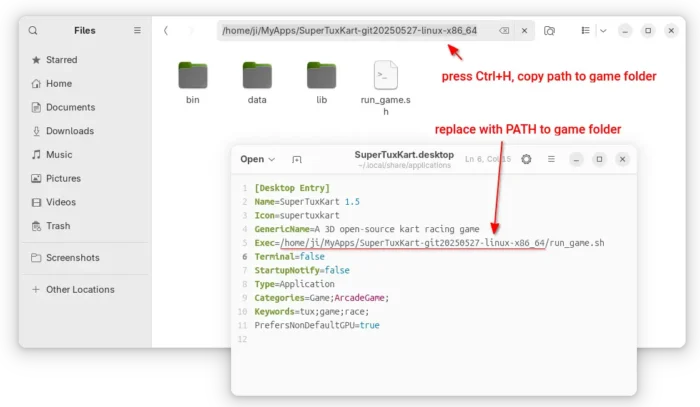This screenshot has width=700, height=407.
Task: Close the Files window
Action: pos(671,30)
